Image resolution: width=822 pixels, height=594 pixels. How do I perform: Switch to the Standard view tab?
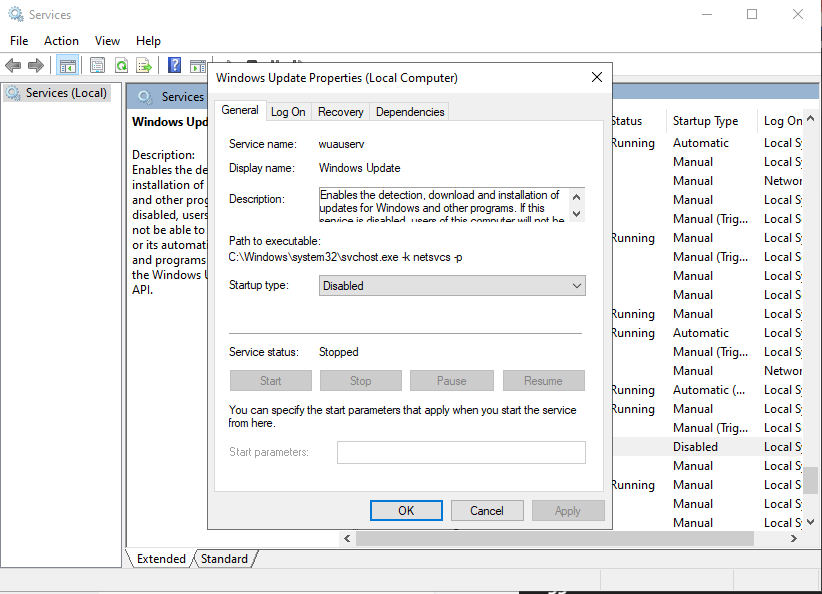[x=224, y=559]
